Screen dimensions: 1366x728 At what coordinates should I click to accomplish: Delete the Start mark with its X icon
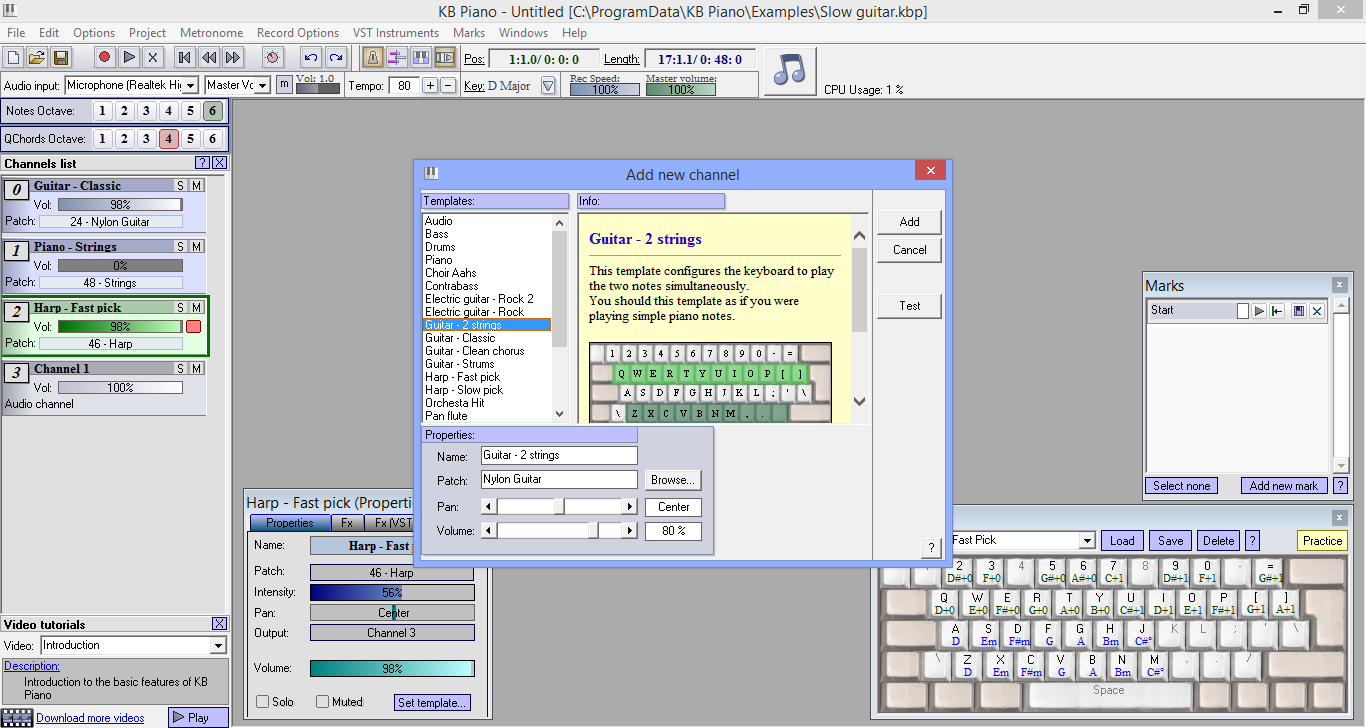(x=1317, y=311)
